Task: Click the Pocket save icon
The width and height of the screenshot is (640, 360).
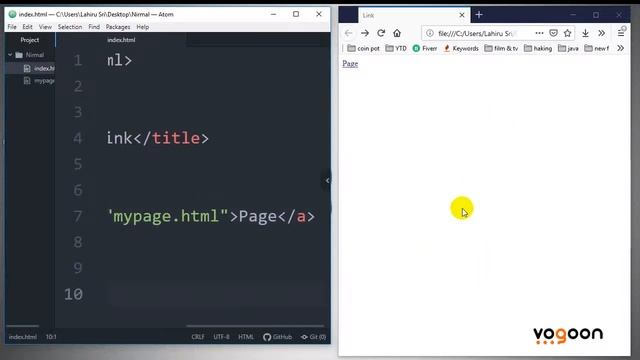Action: pyautogui.click(x=553, y=33)
